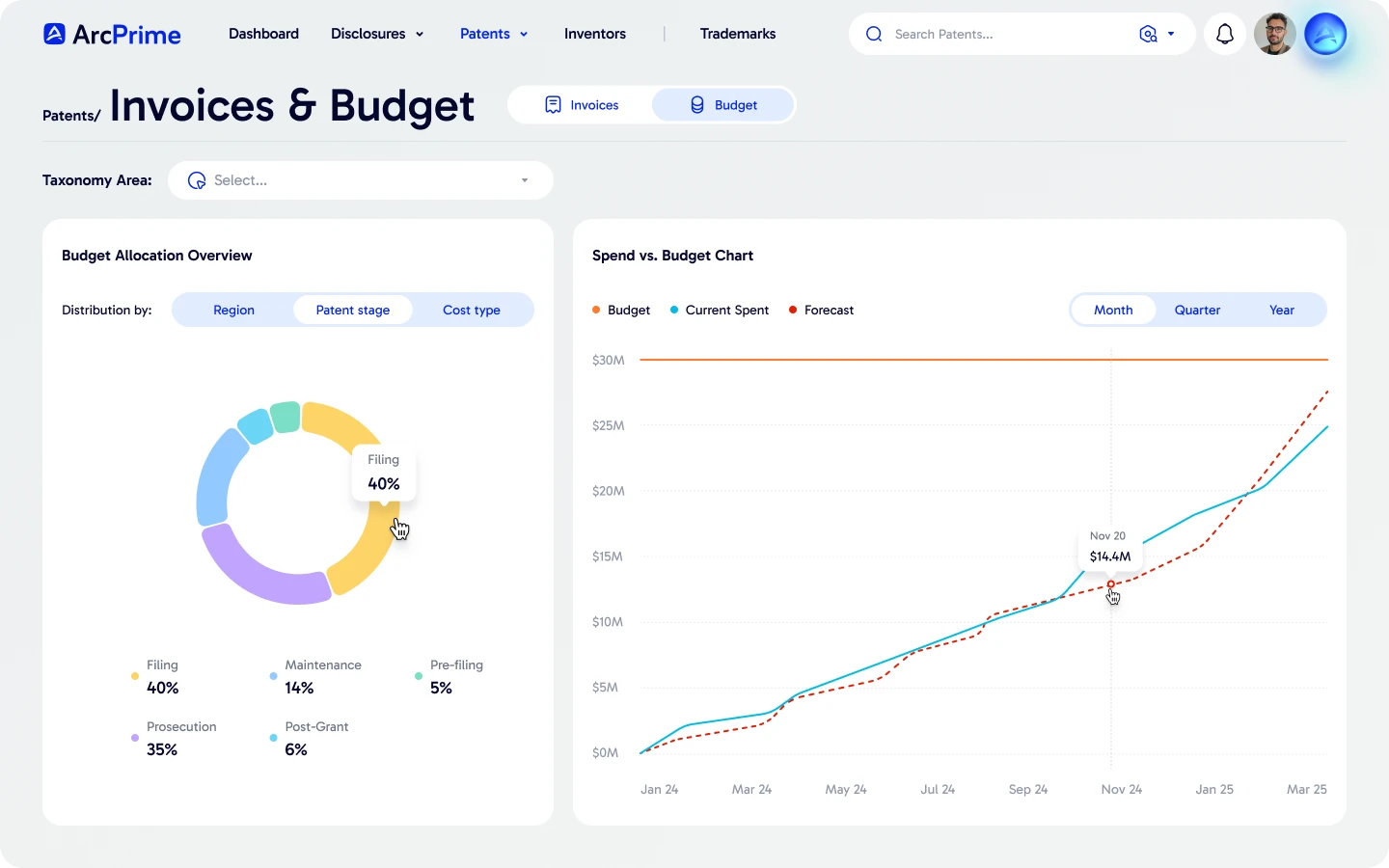Open the dropdown arrow beside the camera search icon
Viewport: 1389px width, 868px height.
[x=1171, y=34]
